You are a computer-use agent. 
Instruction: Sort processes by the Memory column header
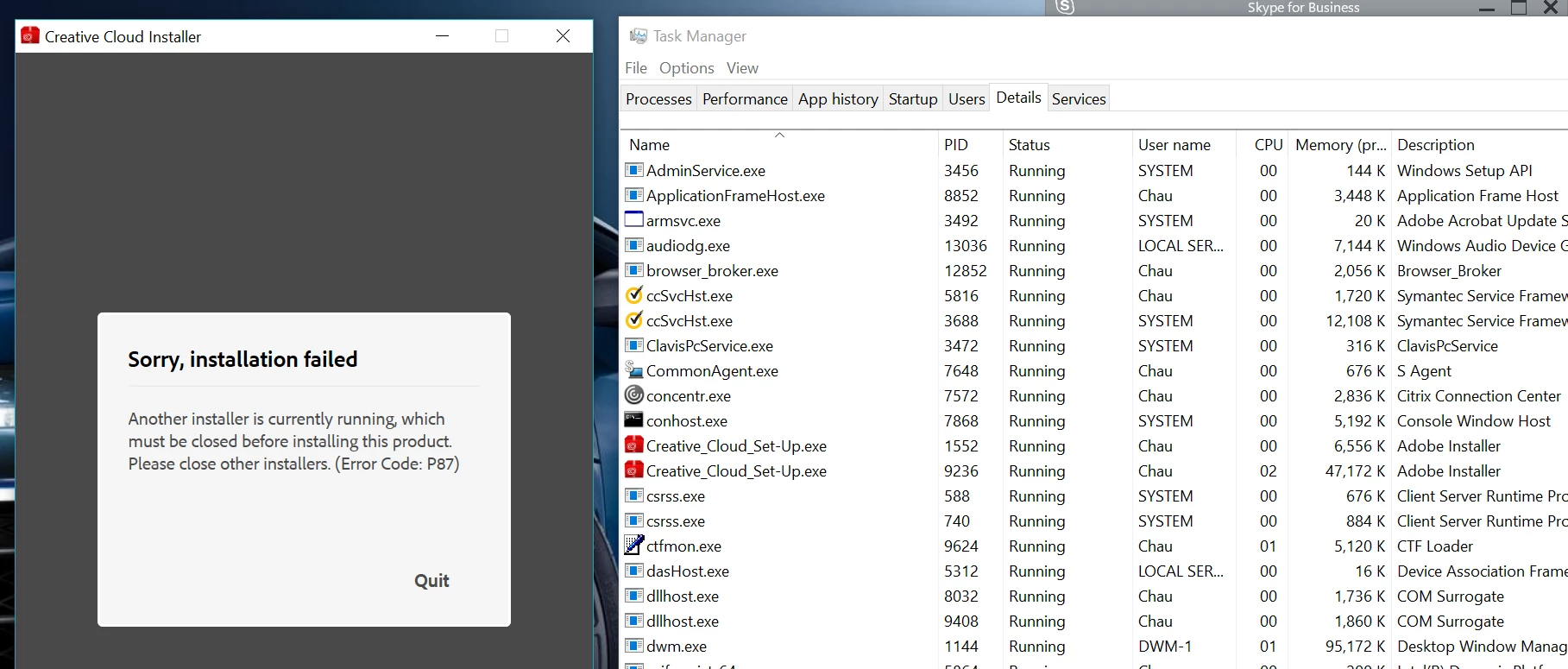pyautogui.click(x=1340, y=144)
